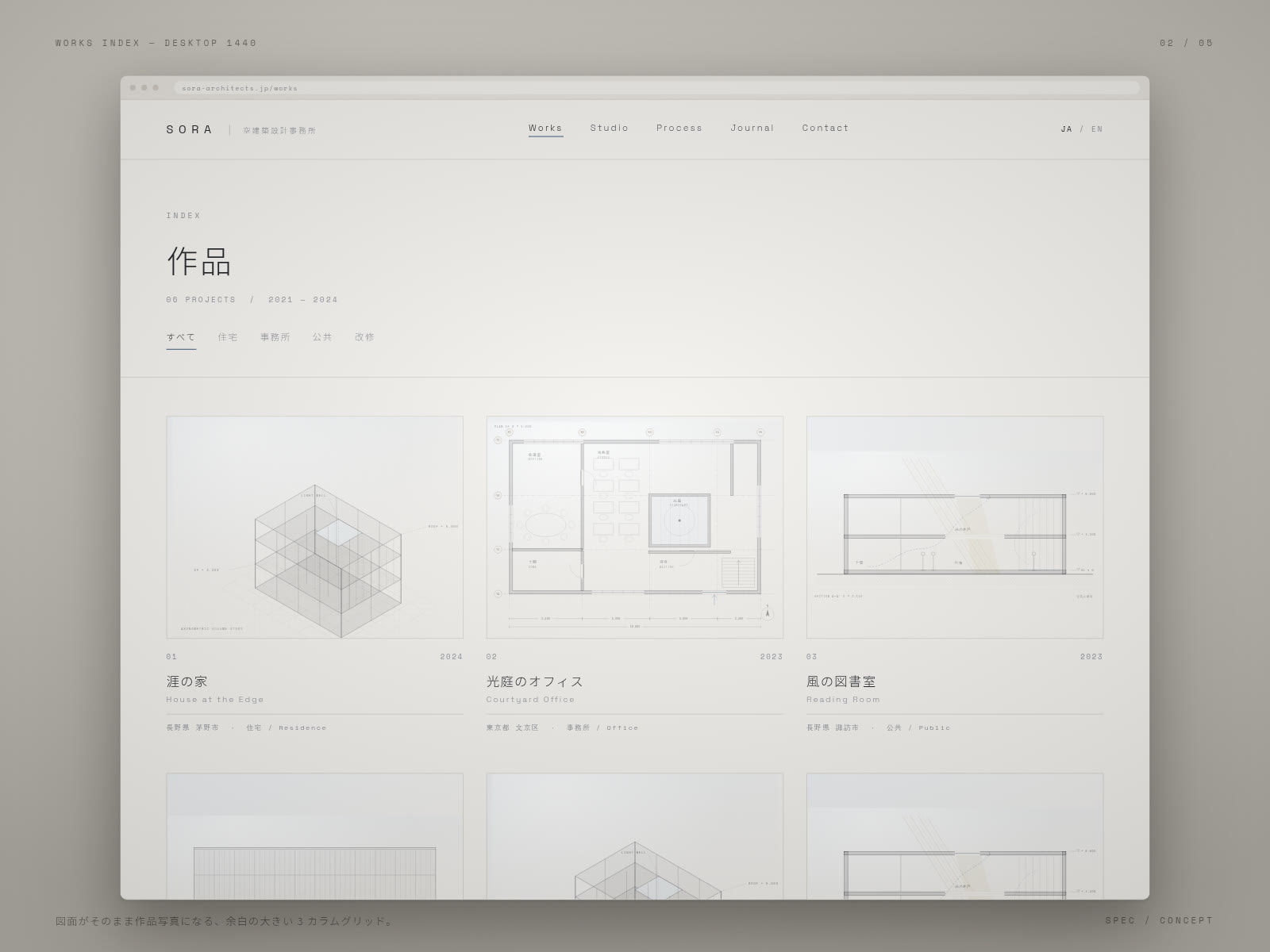Click the House at the Edge subtitle

pos(215,700)
